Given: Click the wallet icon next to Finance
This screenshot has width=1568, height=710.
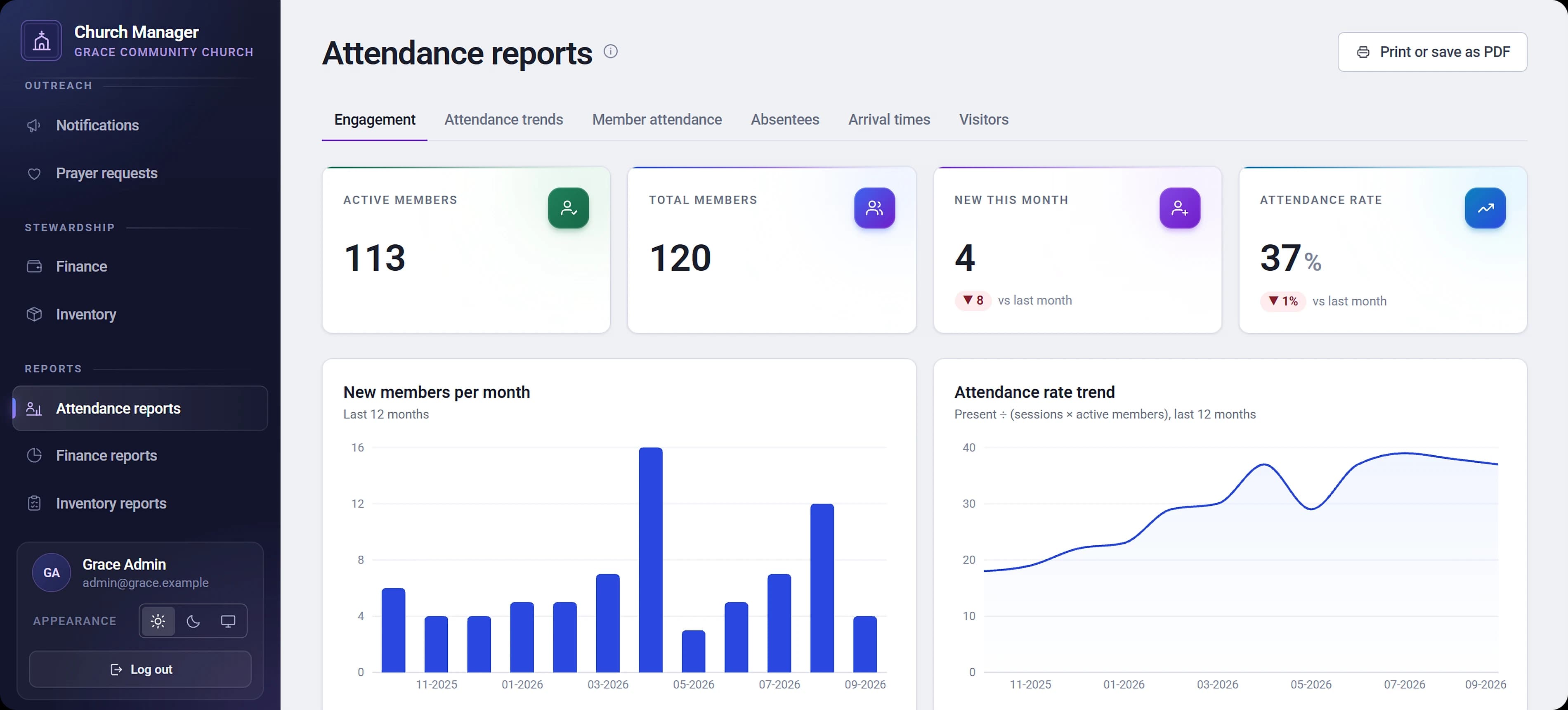Looking at the screenshot, I should 34,267.
